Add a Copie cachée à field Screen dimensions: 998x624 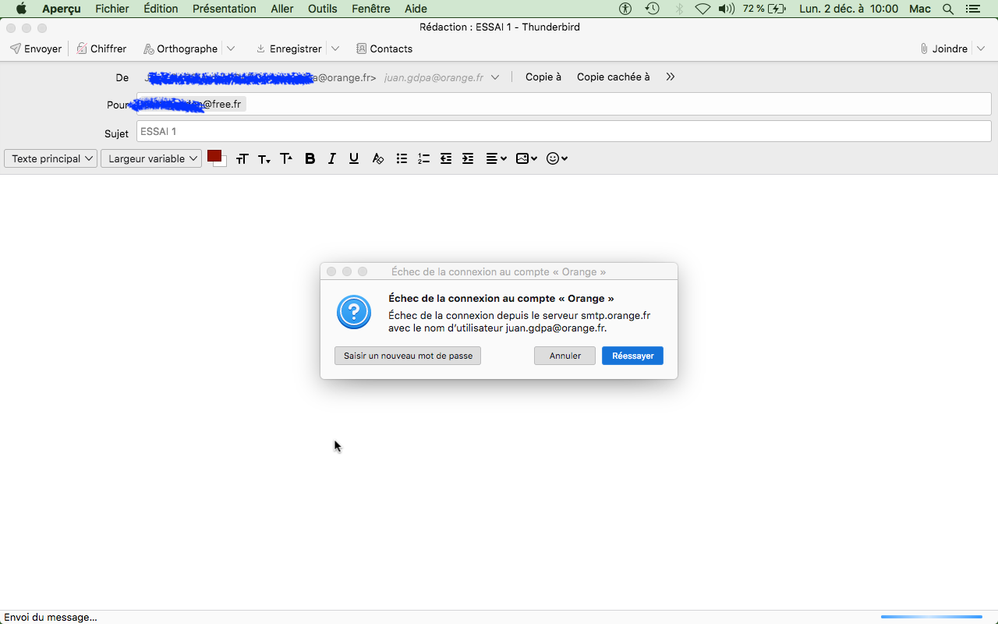(613, 77)
